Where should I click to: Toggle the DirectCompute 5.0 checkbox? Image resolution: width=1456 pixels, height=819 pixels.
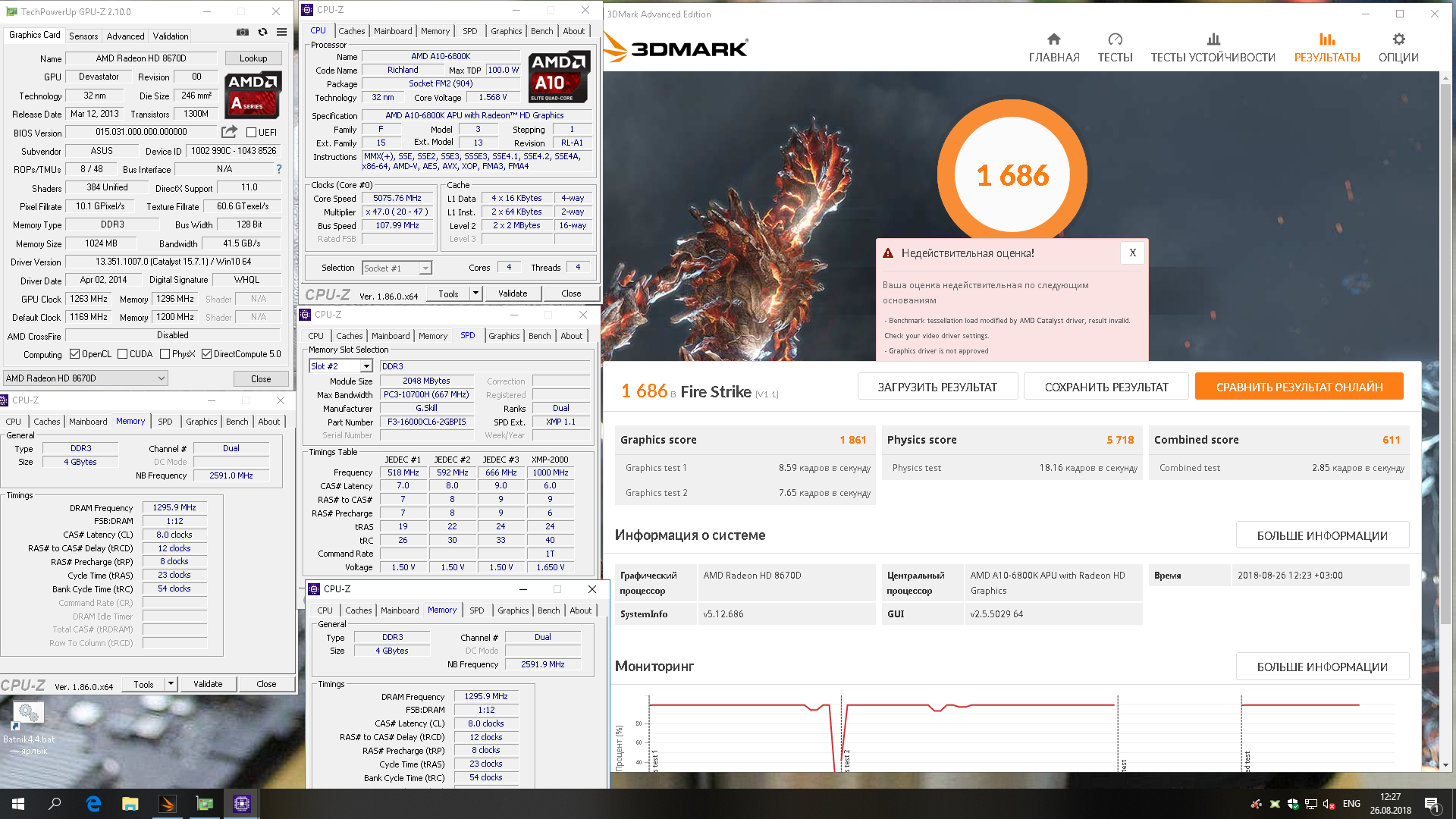206,354
